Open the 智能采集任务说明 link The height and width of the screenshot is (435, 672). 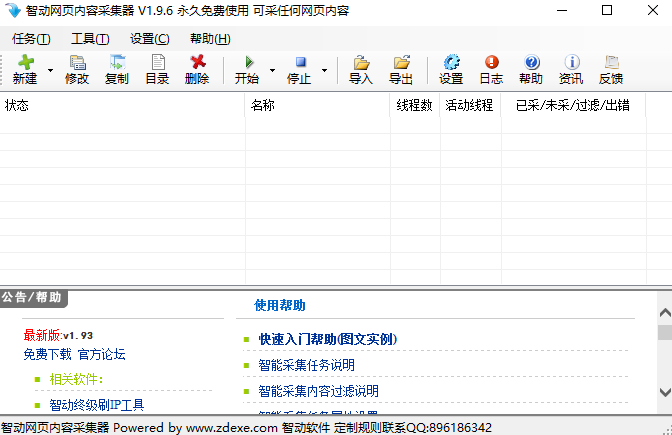[x=306, y=365]
